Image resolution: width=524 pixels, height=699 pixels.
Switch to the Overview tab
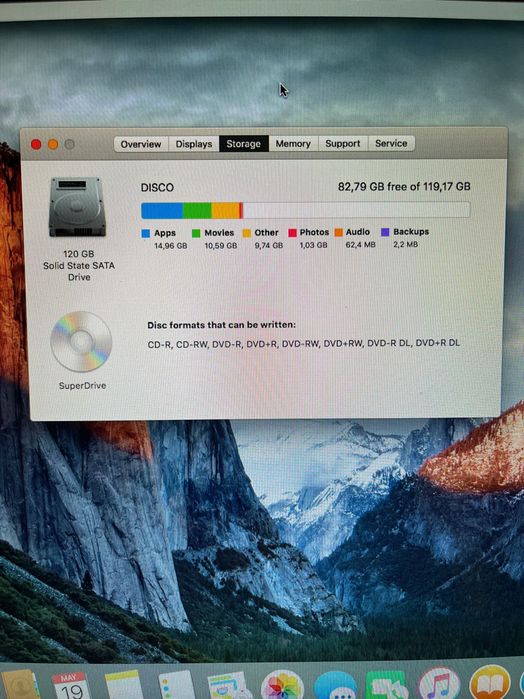click(x=141, y=144)
